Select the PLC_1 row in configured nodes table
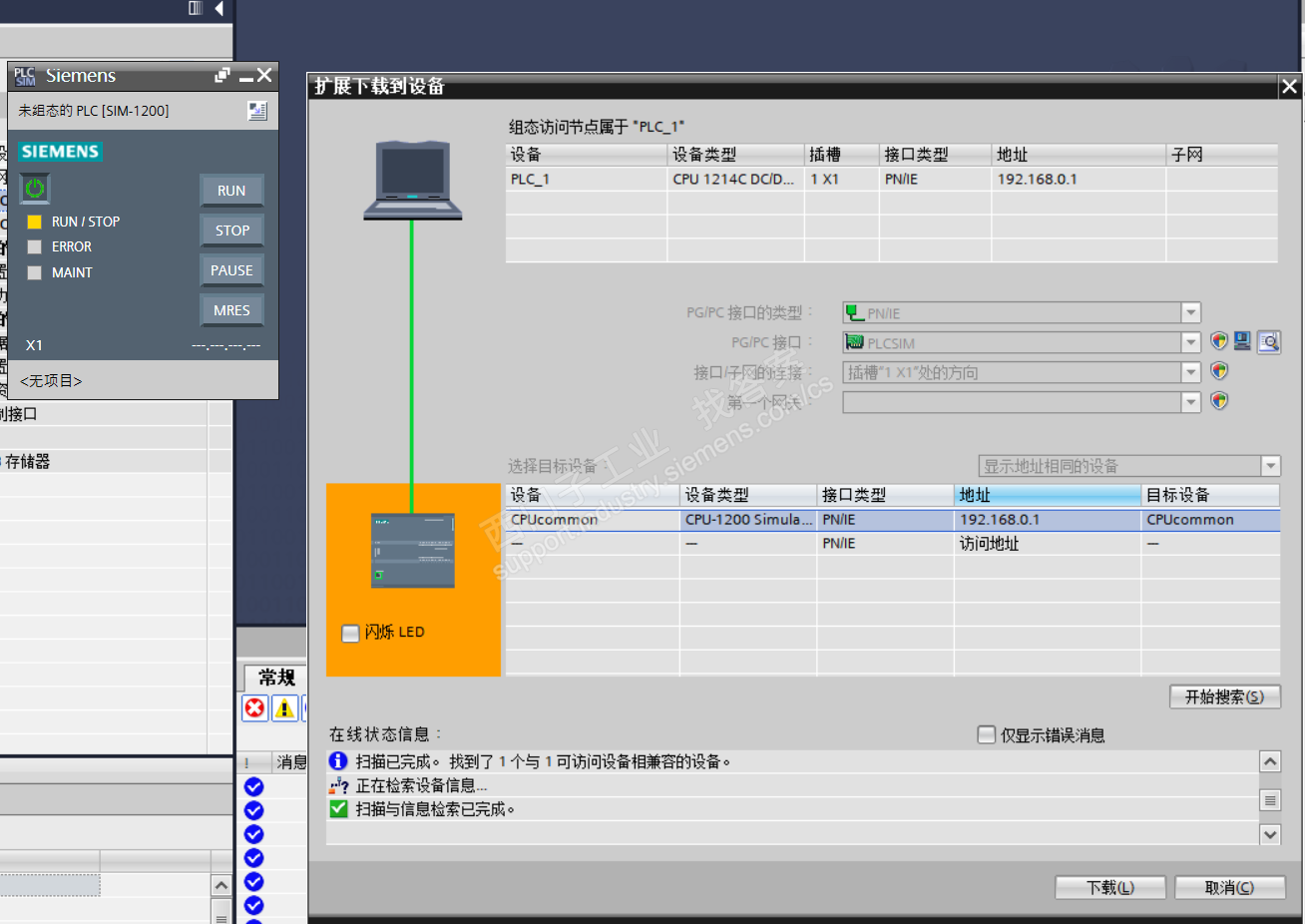The width and height of the screenshot is (1305, 924). click(x=892, y=179)
